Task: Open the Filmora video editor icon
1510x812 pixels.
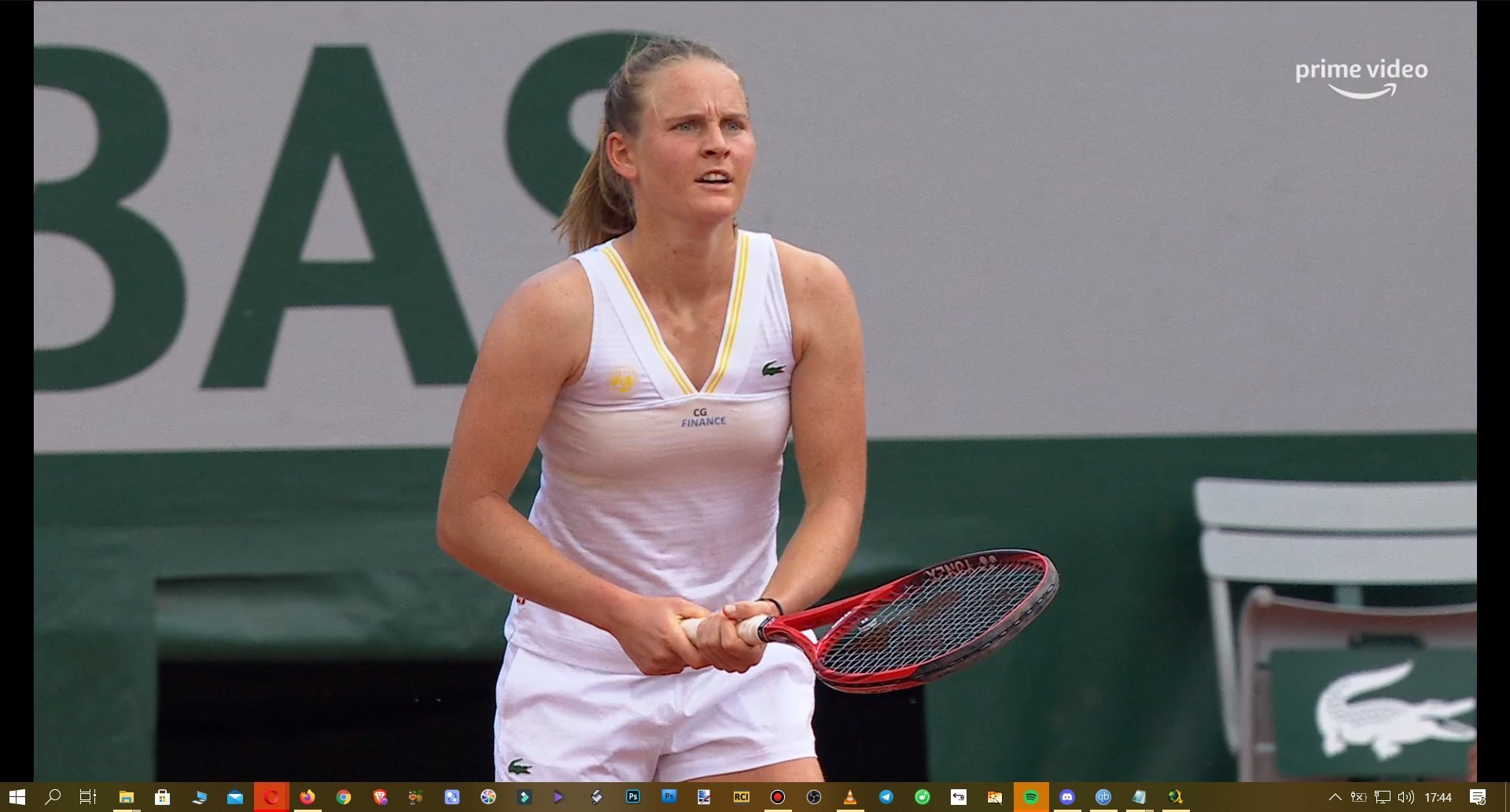Action: pos(524,797)
